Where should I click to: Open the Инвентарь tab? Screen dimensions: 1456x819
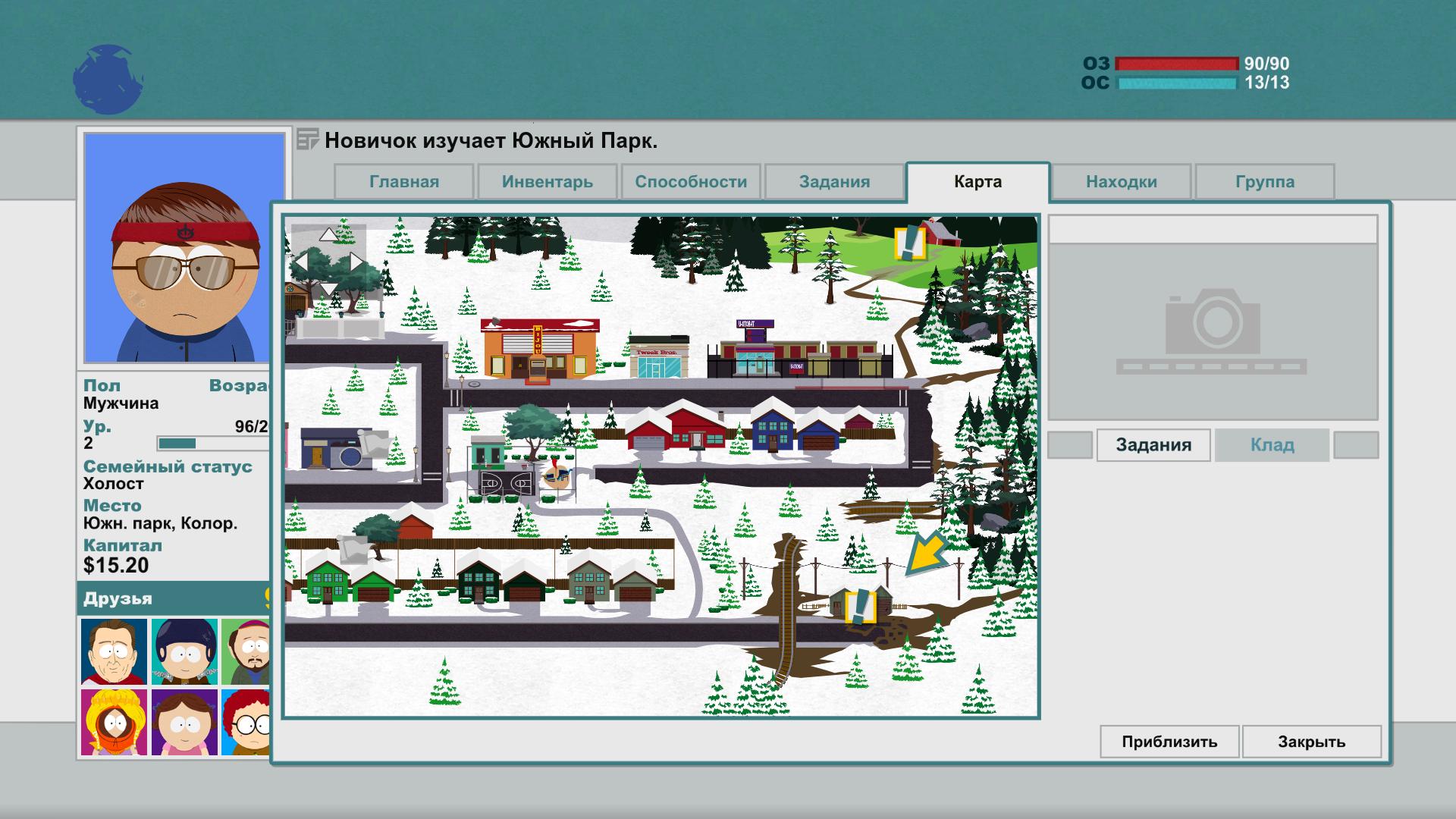547,182
